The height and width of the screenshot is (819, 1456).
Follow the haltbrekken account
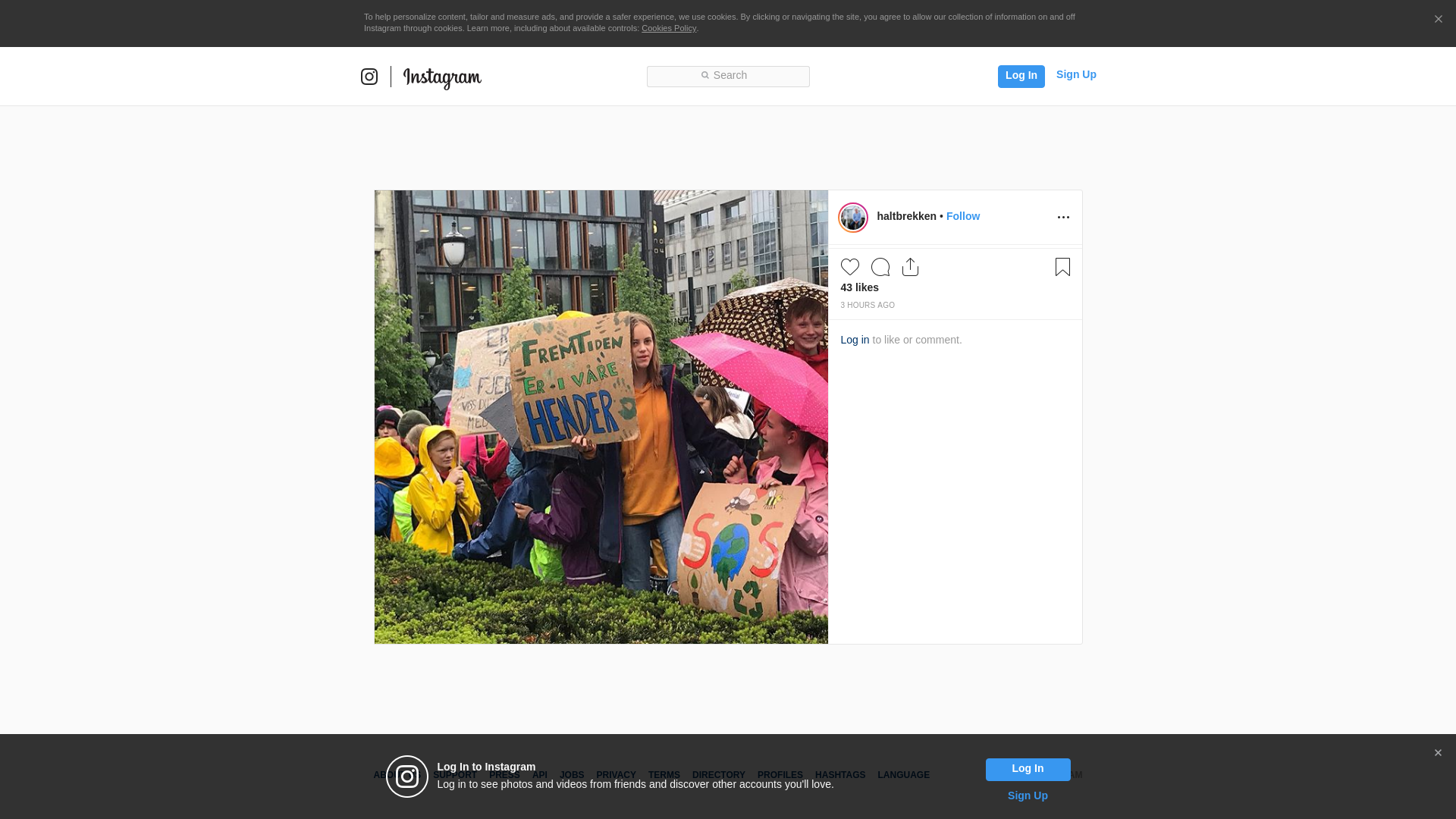click(x=963, y=216)
